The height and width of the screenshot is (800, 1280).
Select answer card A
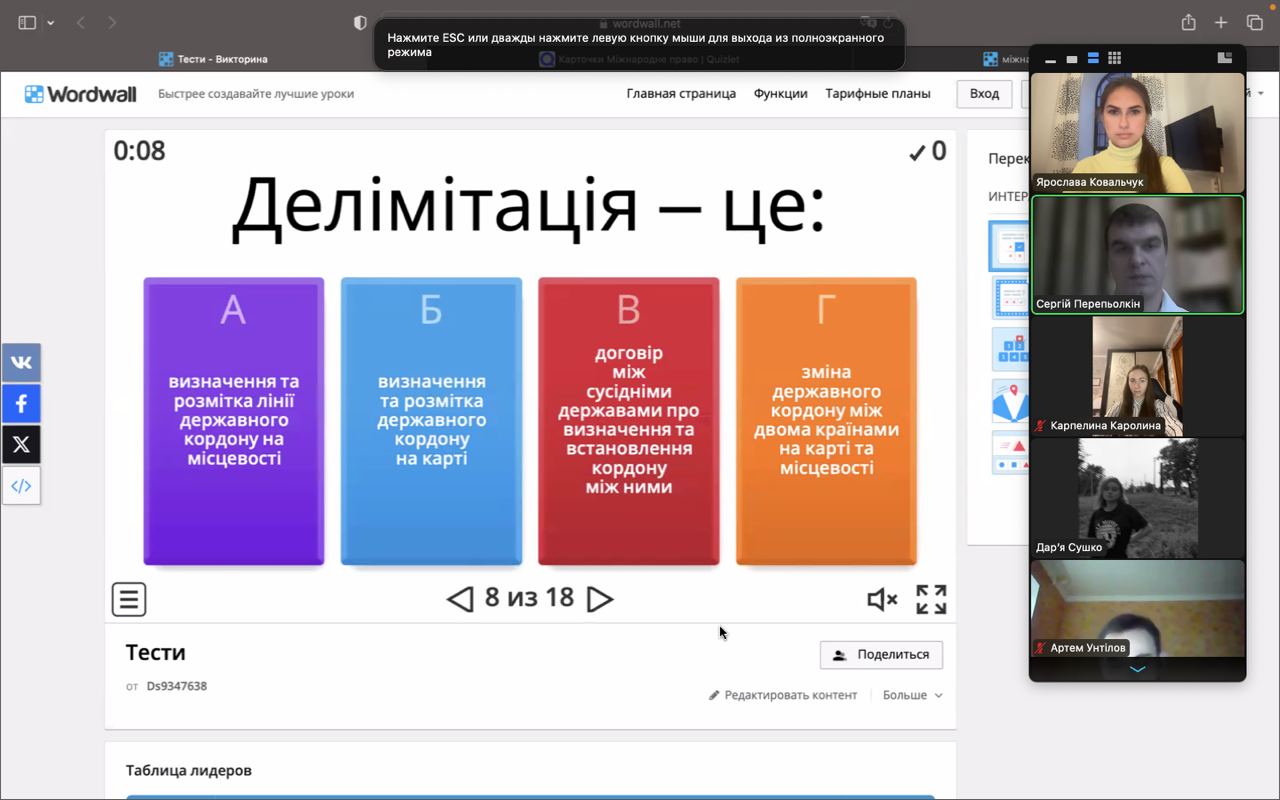pos(234,421)
